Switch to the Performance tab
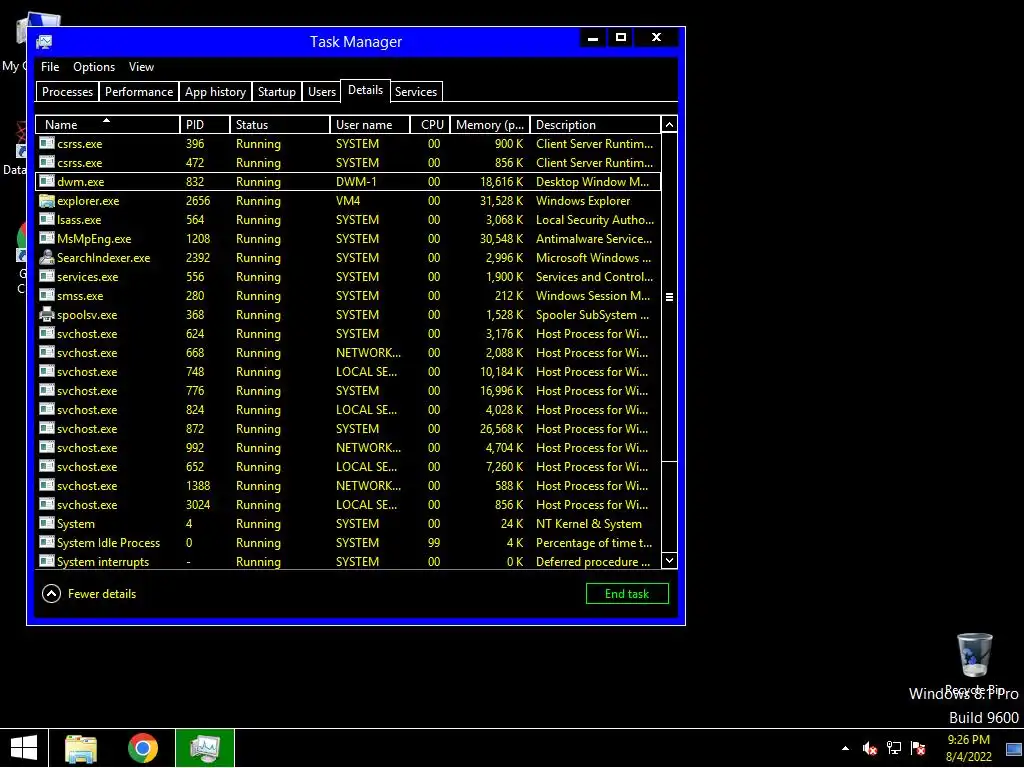This screenshot has width=1024, height=768. 139,91
